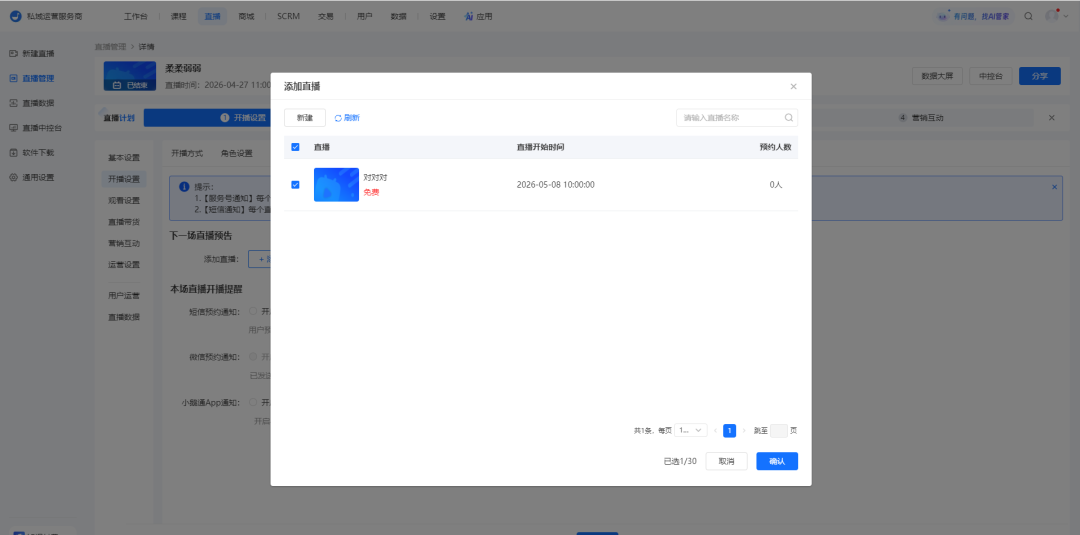1080x535 pixels.
Task: Click the start time 2026-05-08 10:00:00
Action: click(x=555, y=185)
